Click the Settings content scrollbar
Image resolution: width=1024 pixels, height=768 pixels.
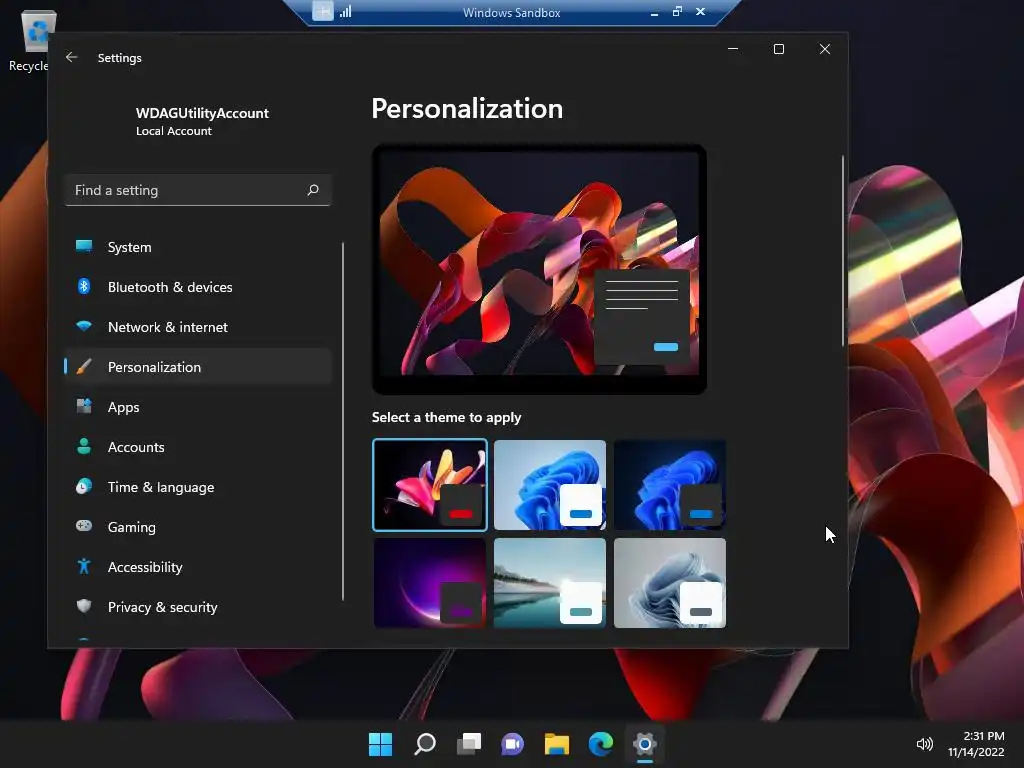(842, 251)
